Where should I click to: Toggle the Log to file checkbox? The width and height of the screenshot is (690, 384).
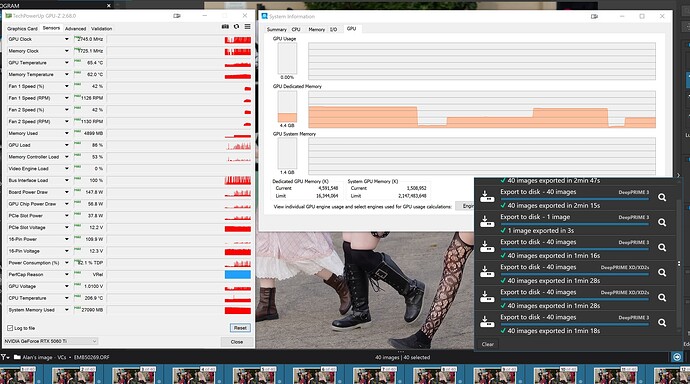10,328
